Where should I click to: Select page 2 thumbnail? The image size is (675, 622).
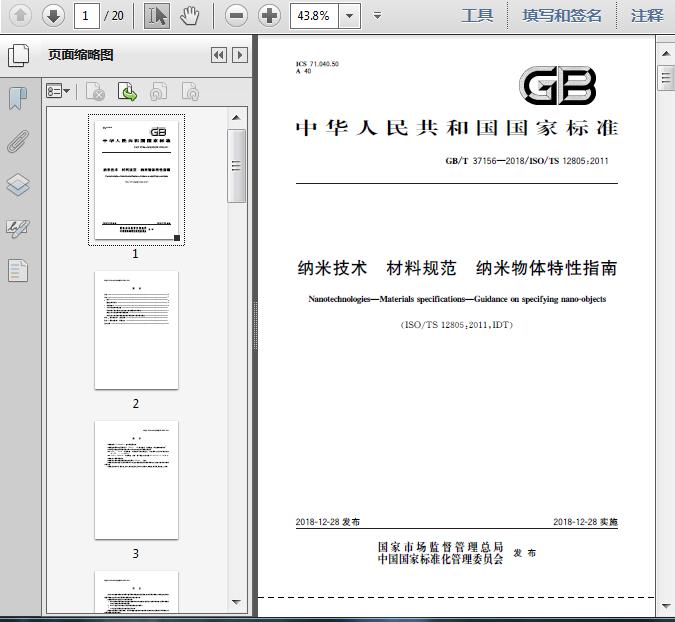(136, 330)
